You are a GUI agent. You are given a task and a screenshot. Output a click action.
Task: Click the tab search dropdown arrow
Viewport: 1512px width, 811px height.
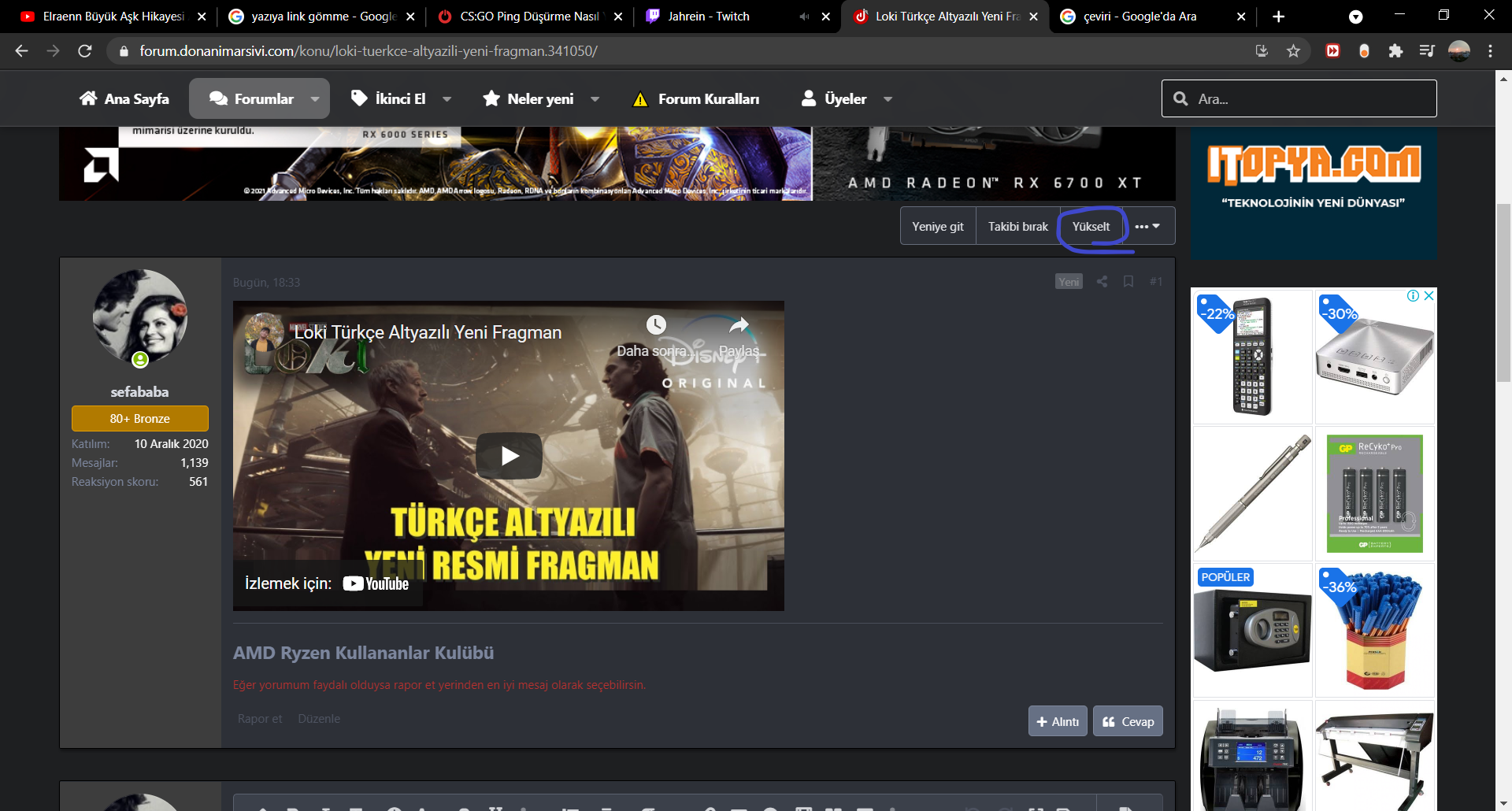tap(1355, 17)
